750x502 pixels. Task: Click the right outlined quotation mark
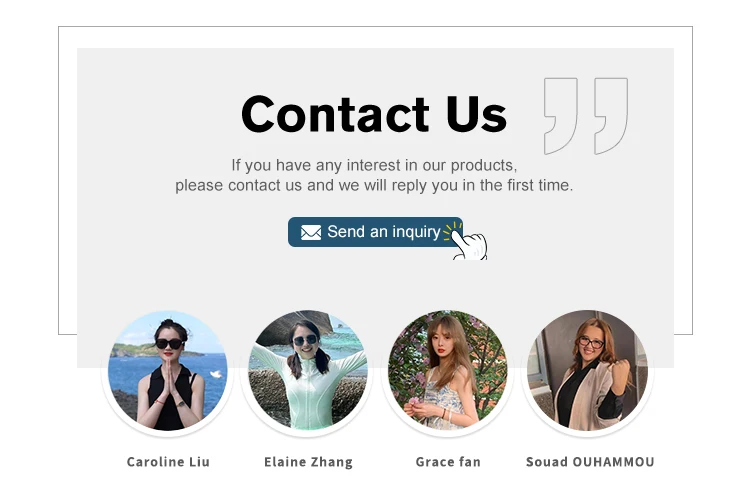[x=611, y=116]
